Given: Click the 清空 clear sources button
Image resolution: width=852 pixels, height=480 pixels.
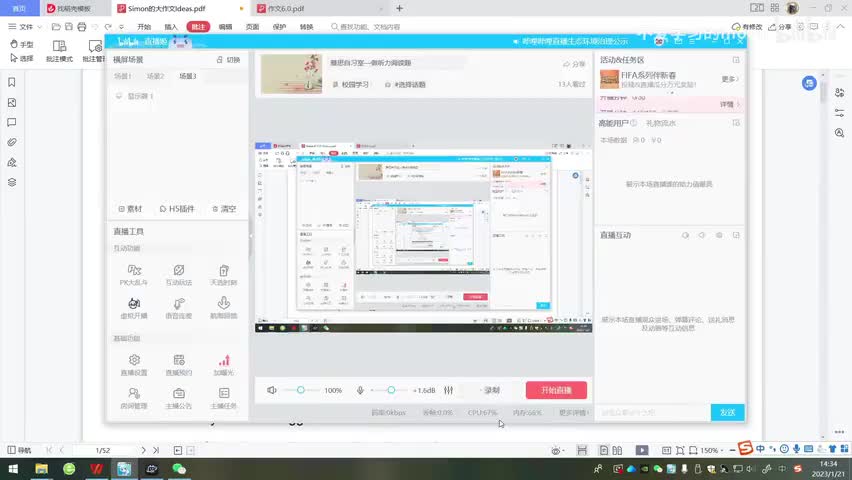Looking at the screenshot, I should [x=224, y=209].
